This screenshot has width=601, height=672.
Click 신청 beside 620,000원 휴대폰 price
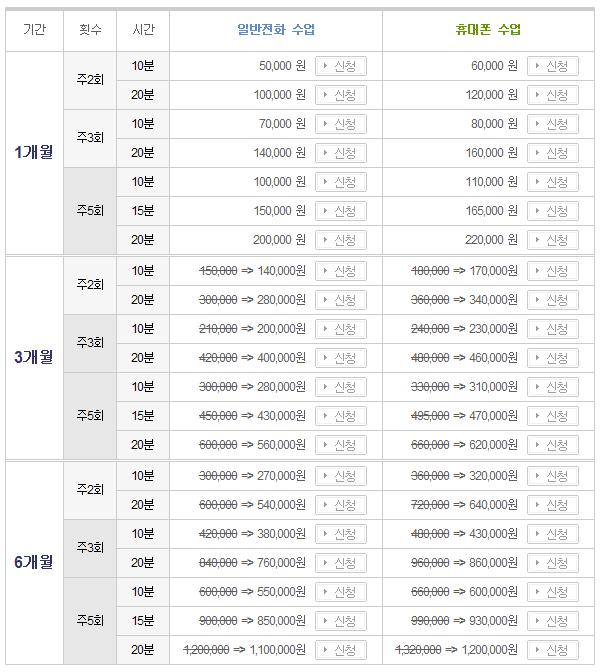pyautogui.click(x=553, y=445)
